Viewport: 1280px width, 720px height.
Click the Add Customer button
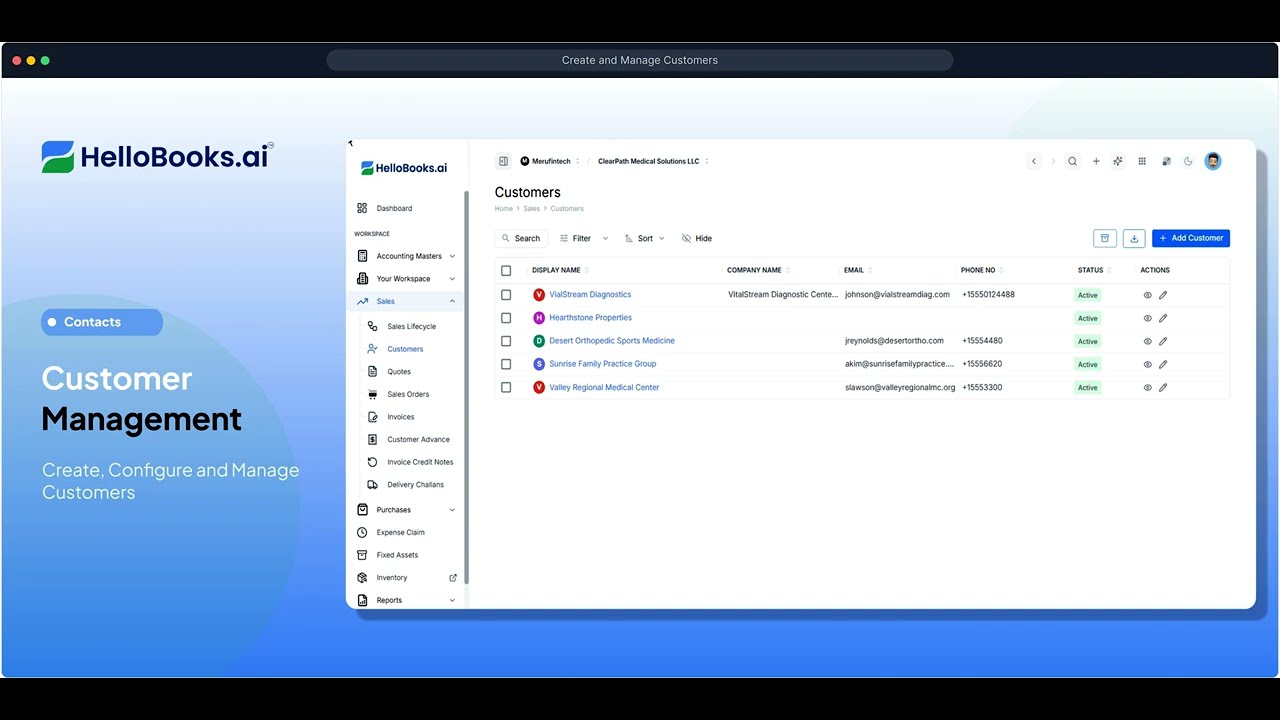click(x=1191, y=238)
